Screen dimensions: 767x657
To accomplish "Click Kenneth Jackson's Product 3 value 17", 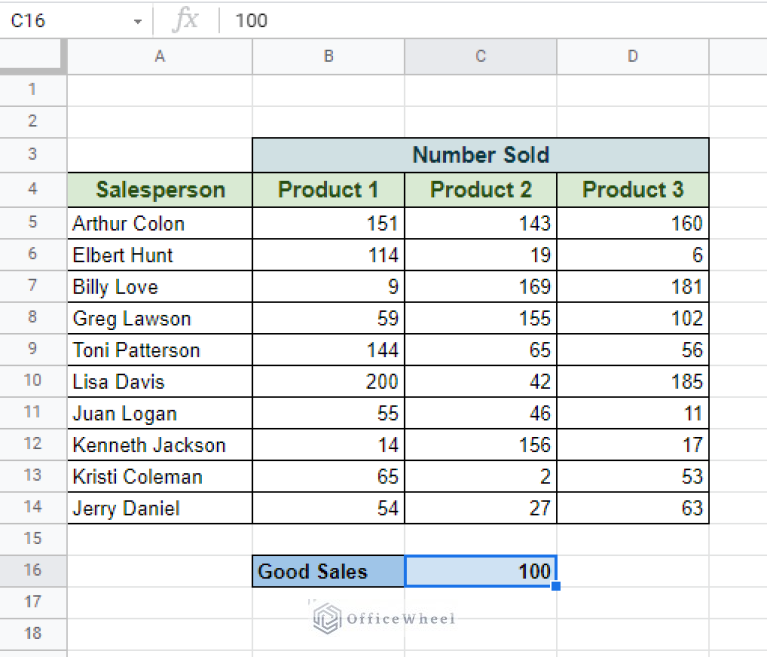I will [x=633, y=445].
